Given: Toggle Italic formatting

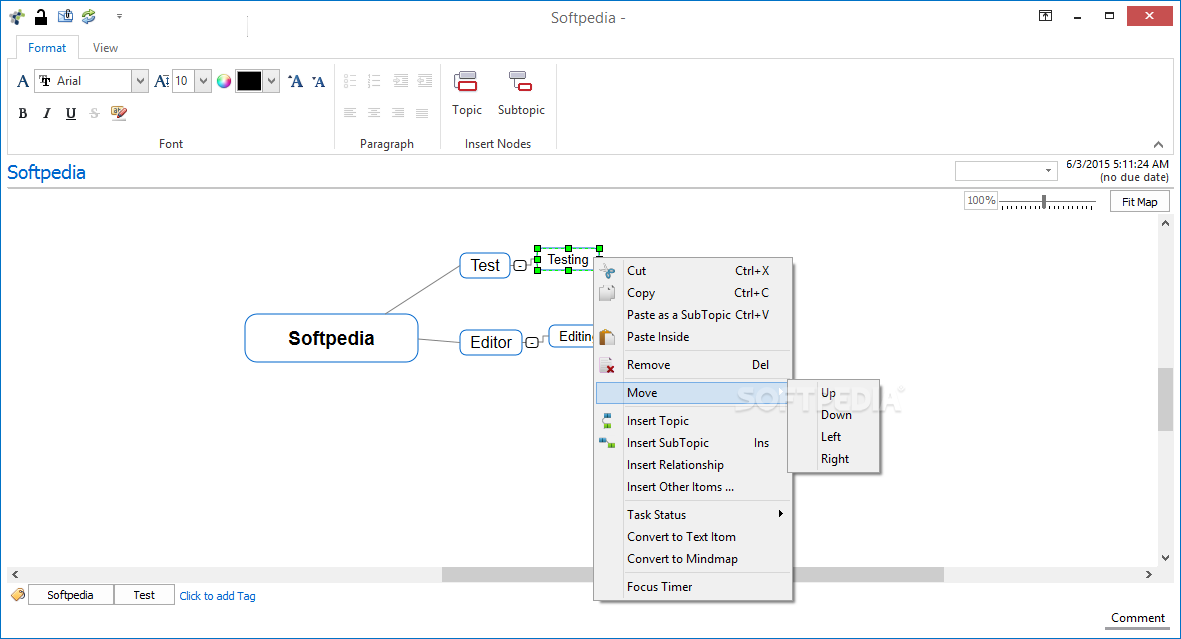Looking at the screenshot, I should point(47,113).
